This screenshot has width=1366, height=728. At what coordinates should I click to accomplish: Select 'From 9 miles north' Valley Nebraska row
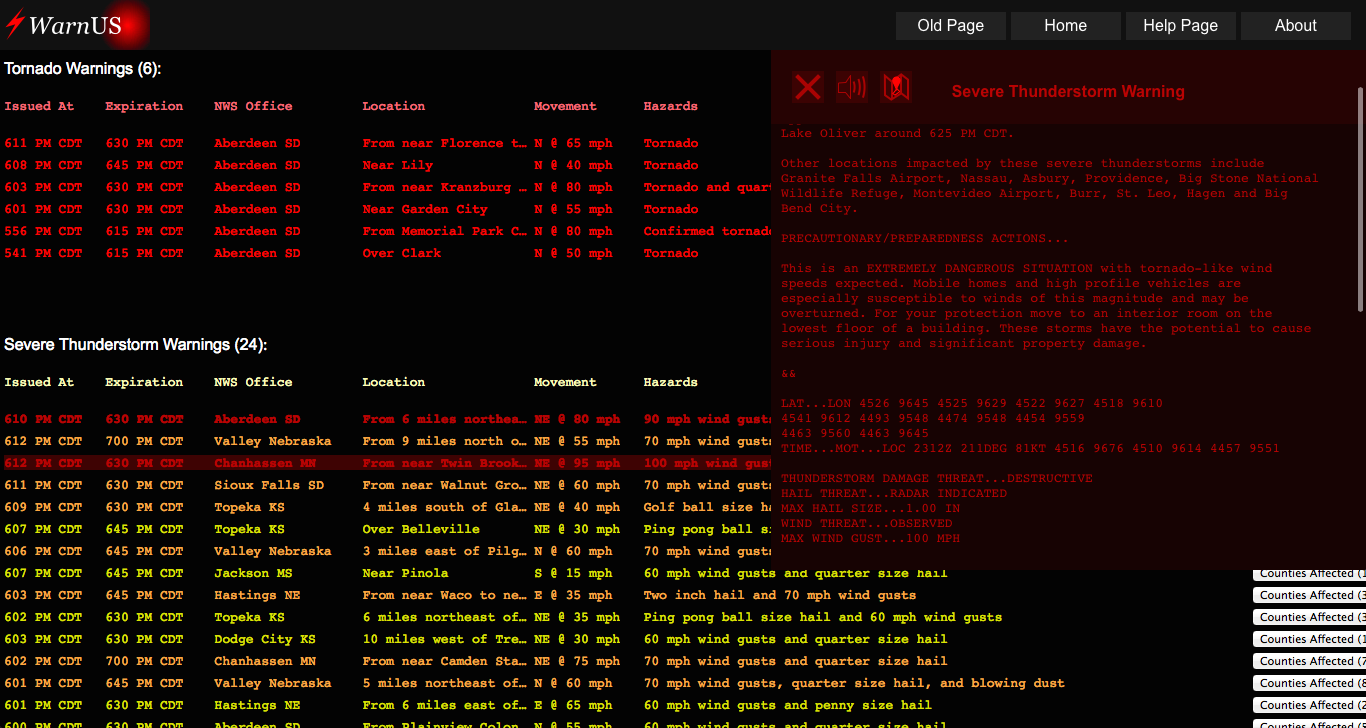pos(445,441)
